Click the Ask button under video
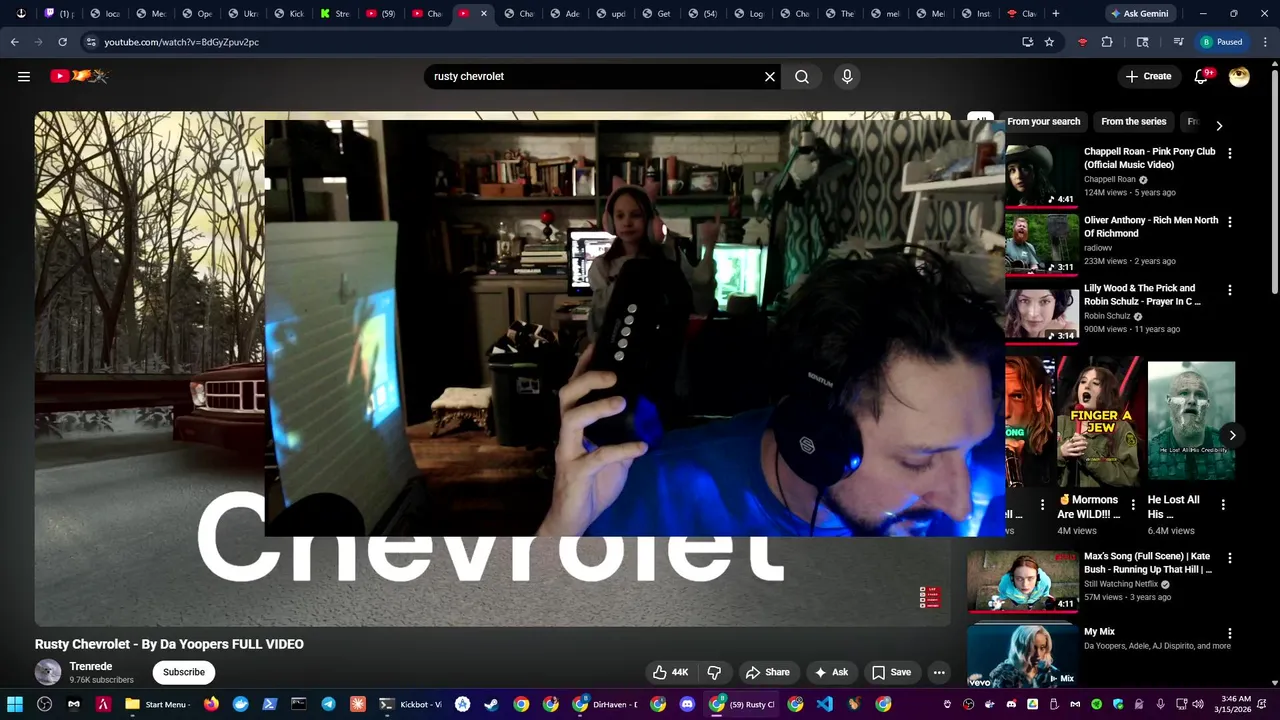 tap(831, 672)
